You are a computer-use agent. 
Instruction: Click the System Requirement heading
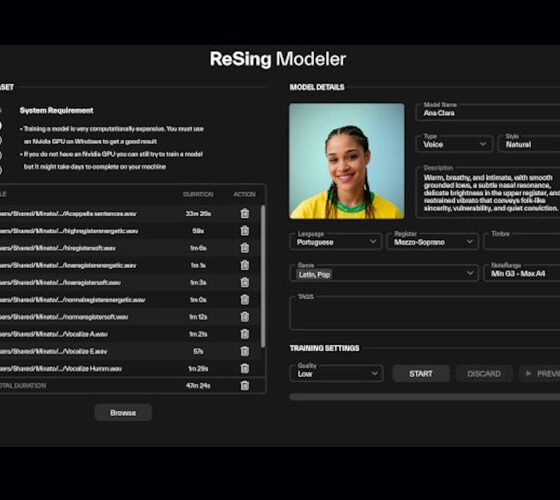click(x=56, y=110)
